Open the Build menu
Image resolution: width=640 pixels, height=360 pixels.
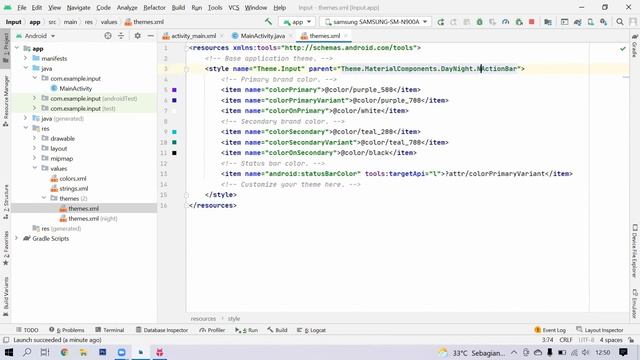(x=178, y=7)
